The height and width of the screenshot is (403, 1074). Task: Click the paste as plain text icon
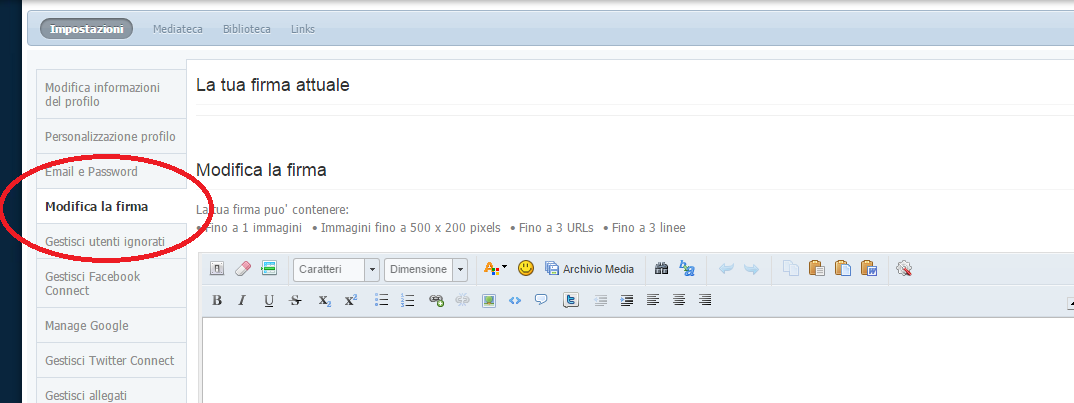click(x=842, y=269)
